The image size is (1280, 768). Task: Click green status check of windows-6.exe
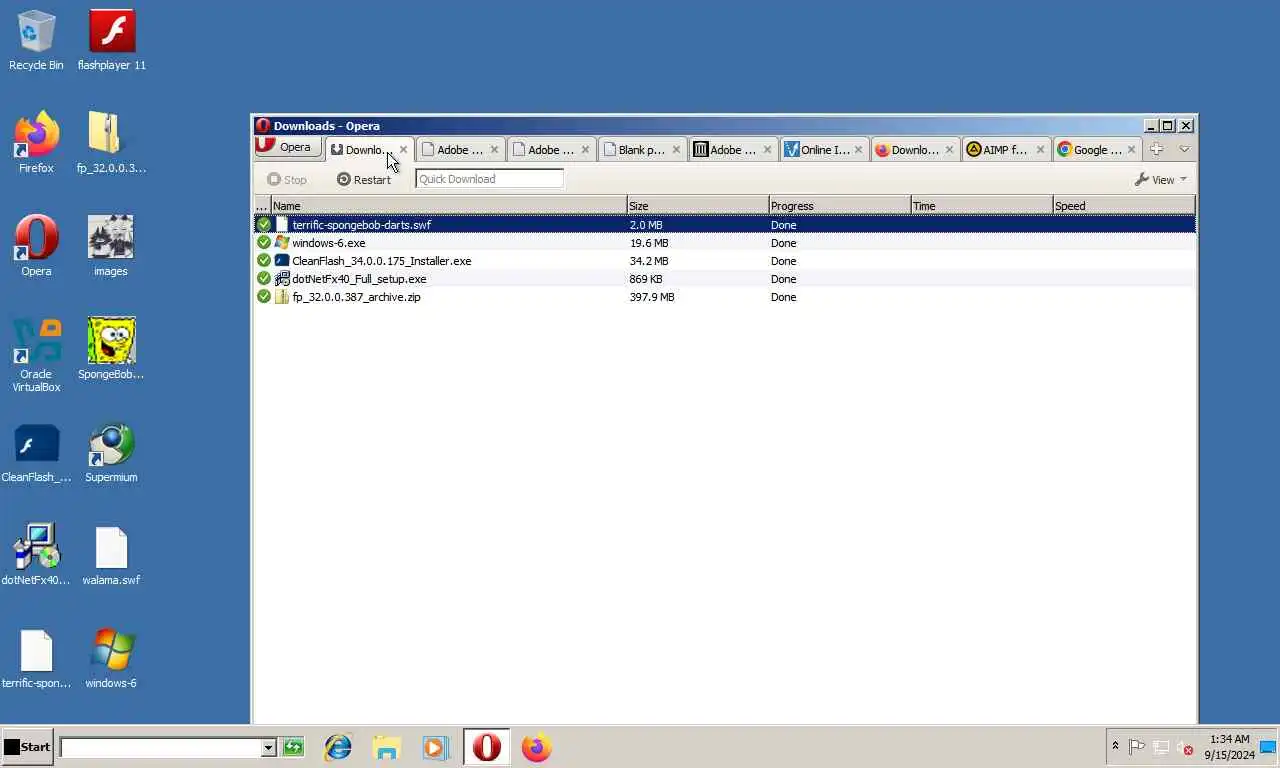[x=264, y=243]
